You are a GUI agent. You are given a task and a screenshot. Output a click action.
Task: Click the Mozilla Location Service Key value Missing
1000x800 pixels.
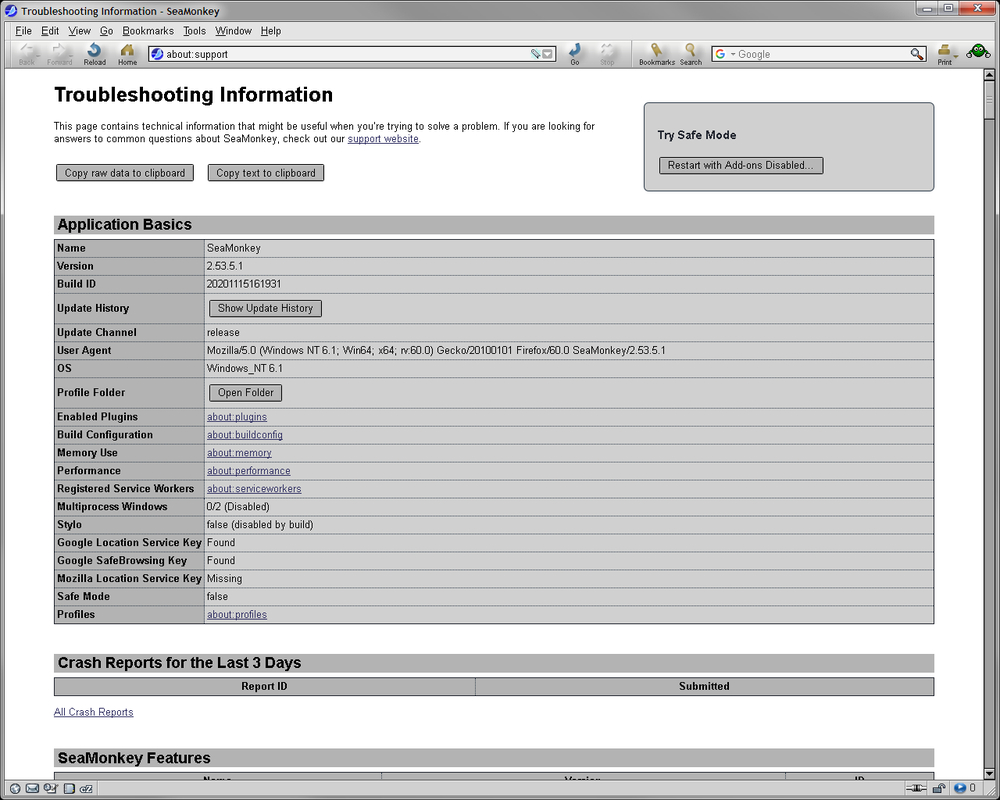224,579
